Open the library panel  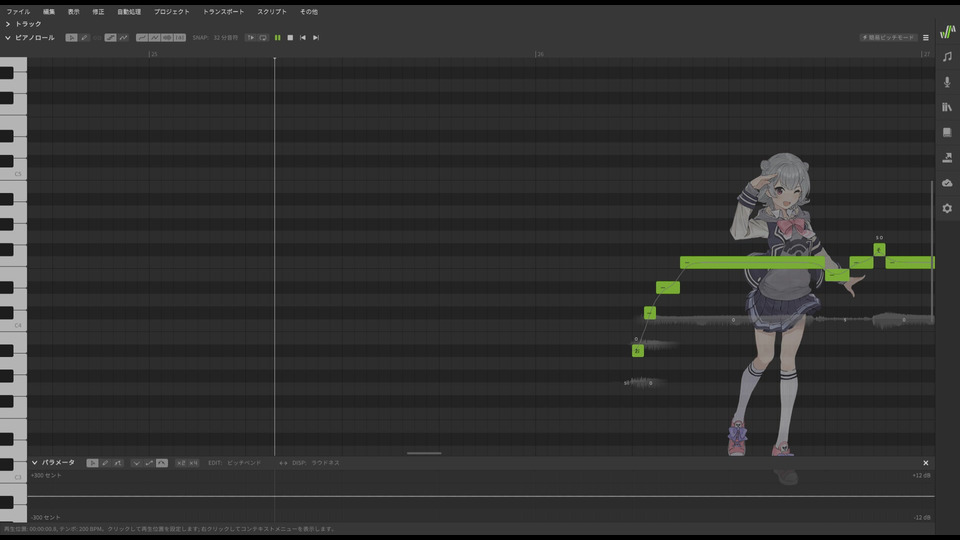point(947,107)
